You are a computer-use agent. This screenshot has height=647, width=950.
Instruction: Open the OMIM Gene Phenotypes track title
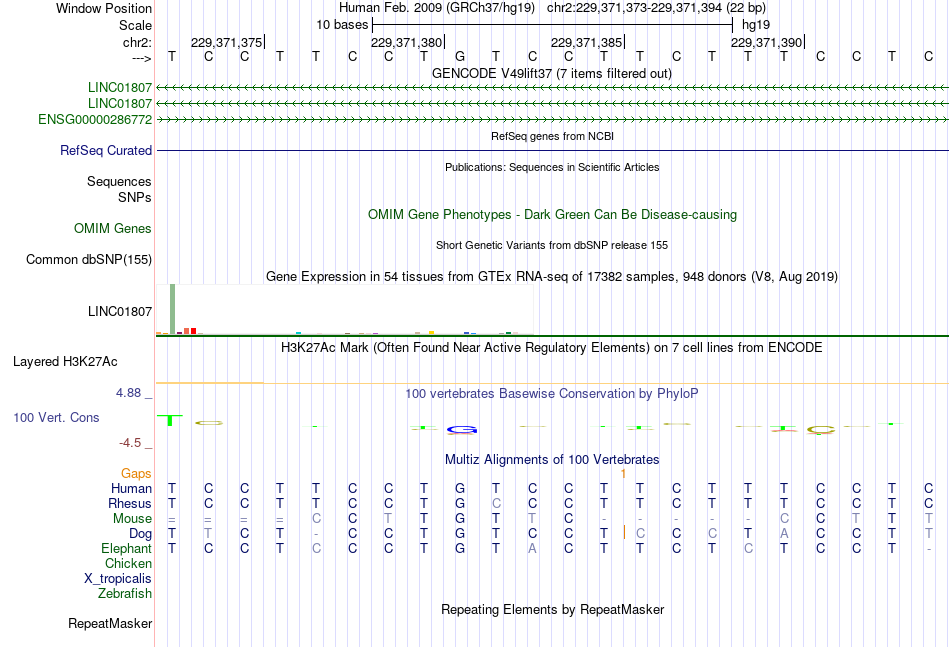tap(553, 214)
